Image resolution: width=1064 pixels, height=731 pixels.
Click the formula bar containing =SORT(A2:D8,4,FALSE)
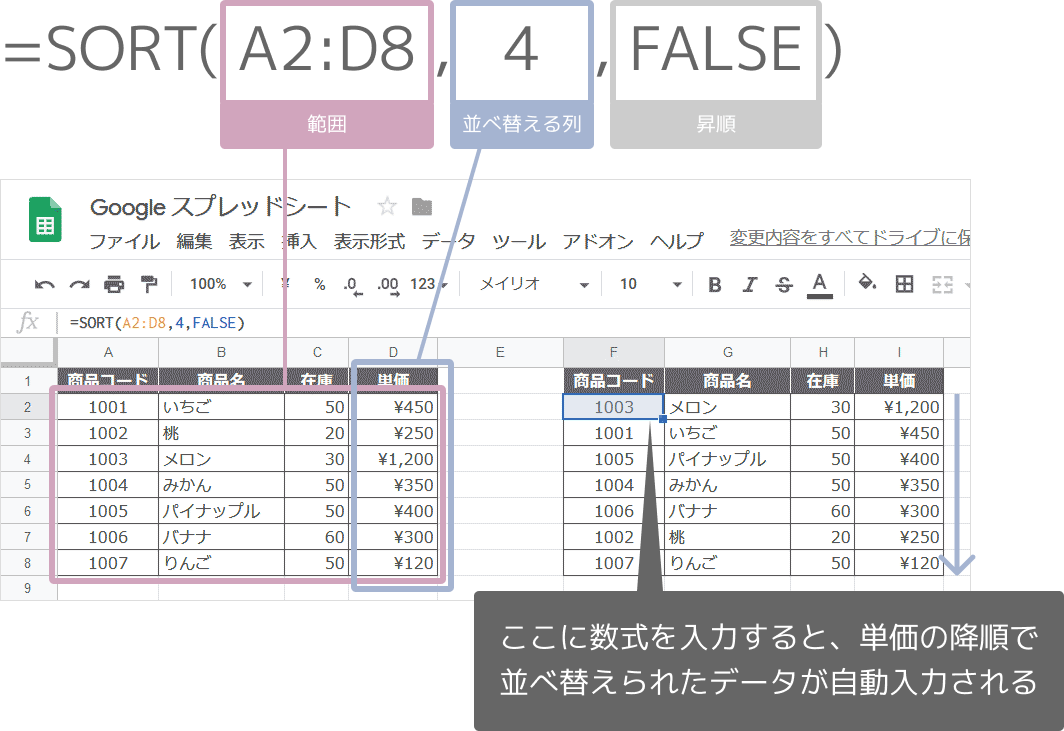coord(516,323)
